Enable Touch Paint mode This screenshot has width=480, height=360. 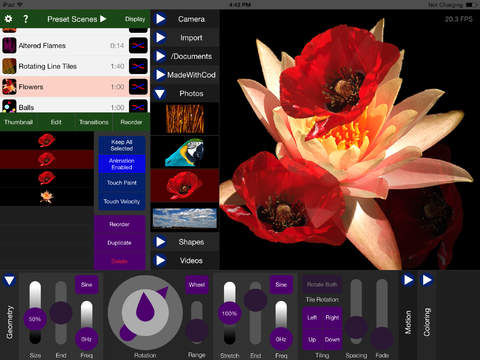pyautogui.click(x=122, y=183)
